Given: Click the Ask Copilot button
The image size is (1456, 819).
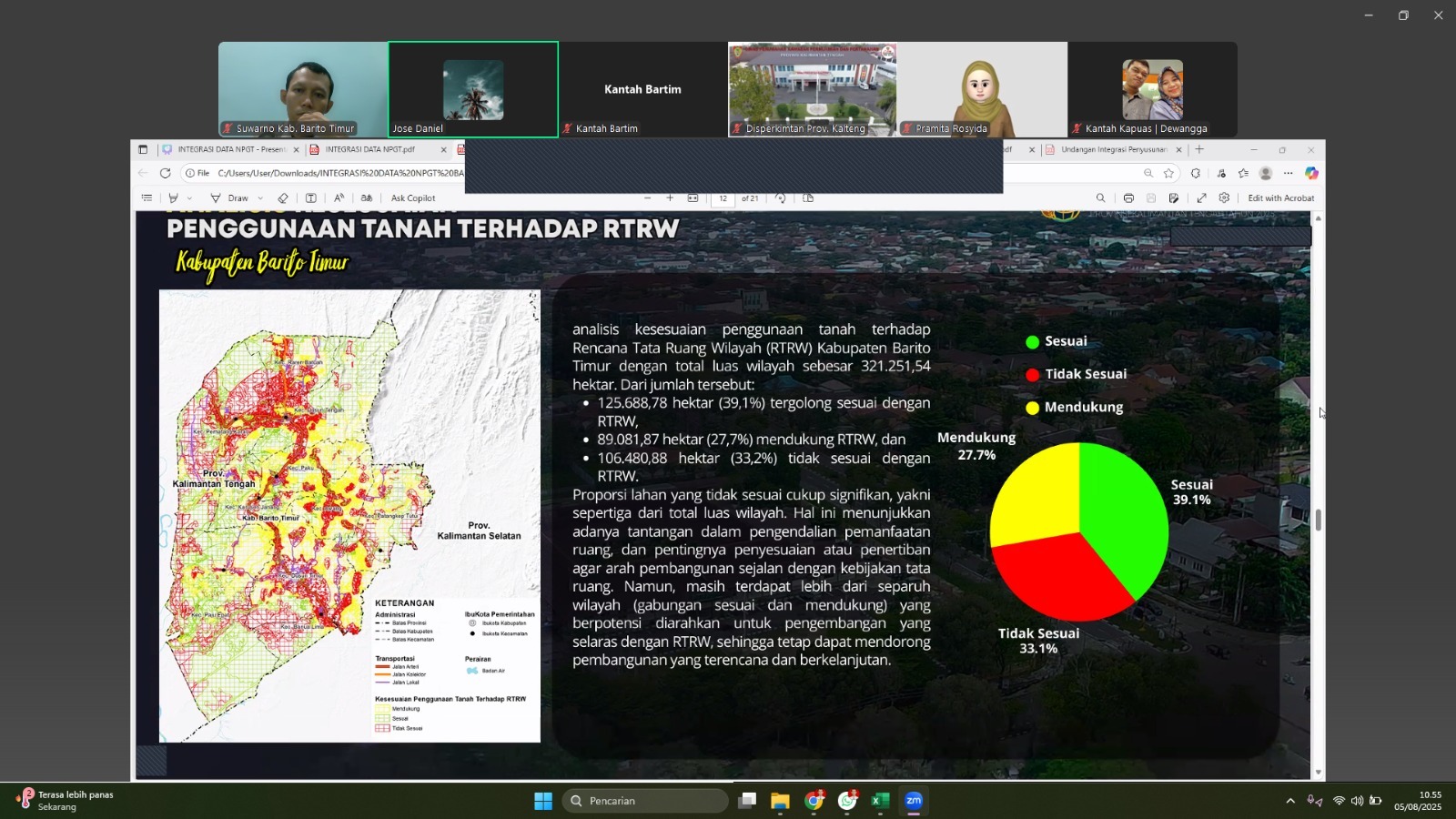Looking at the screenshot, I should [x=413, y=198].
